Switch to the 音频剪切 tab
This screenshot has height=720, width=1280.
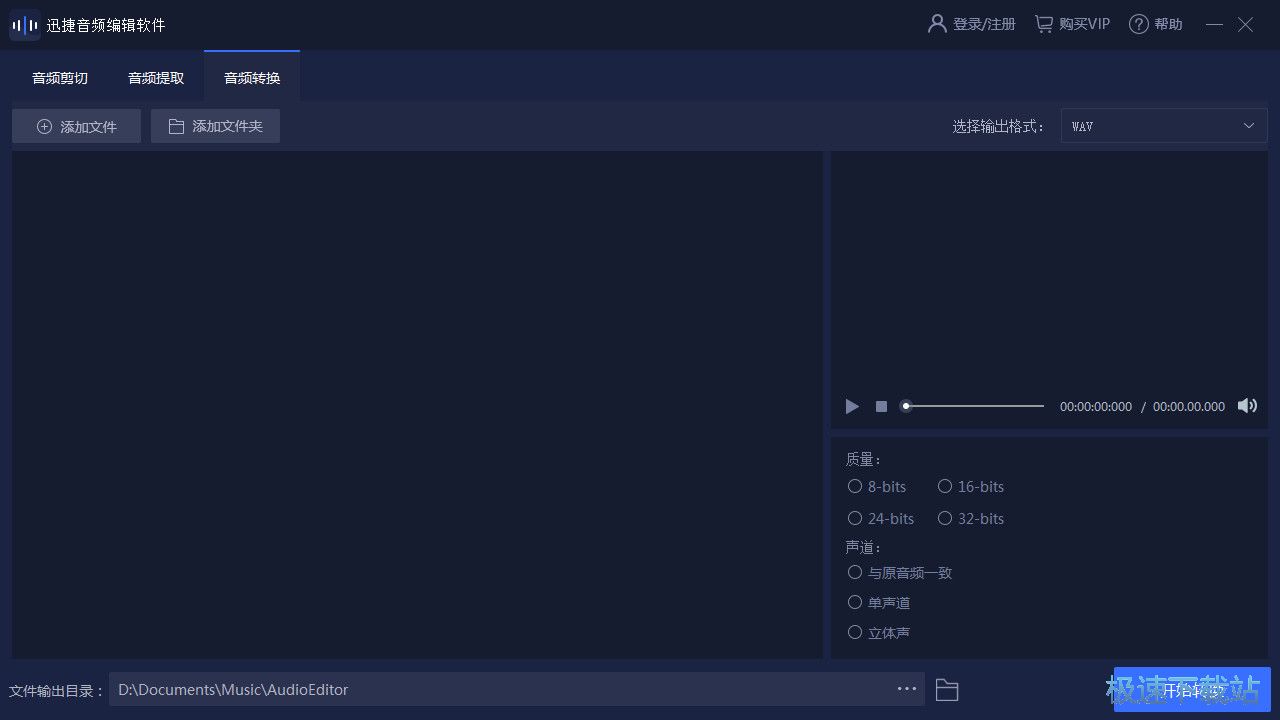tap(60, 78)
